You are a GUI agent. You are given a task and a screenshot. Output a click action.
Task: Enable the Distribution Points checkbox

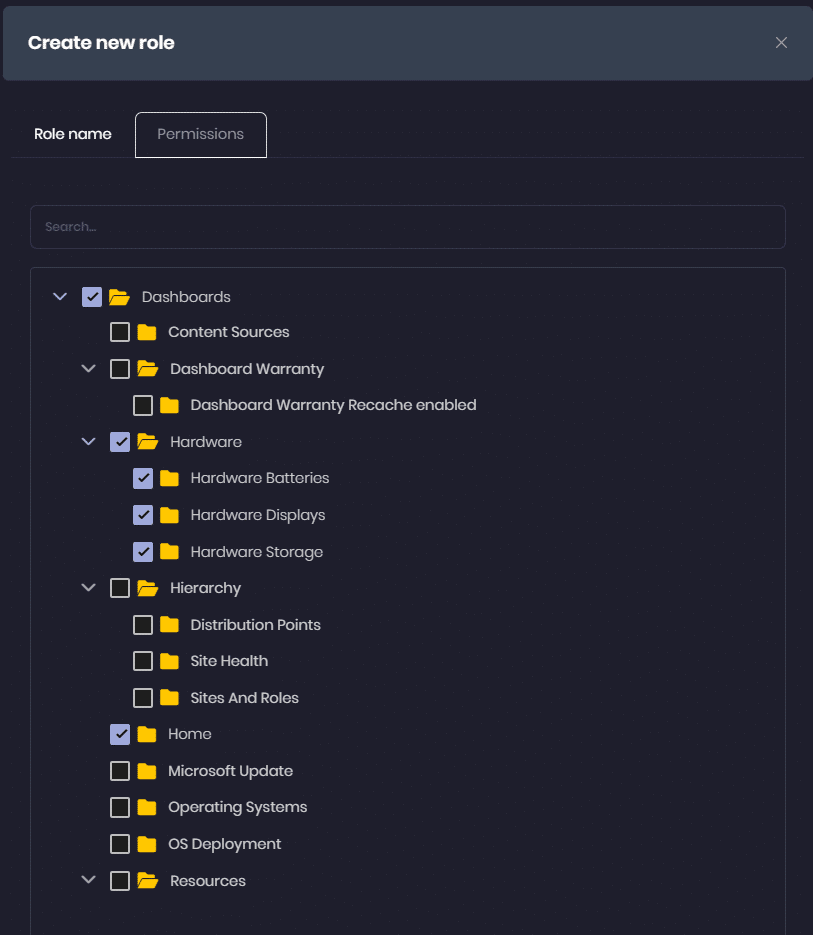pos(143,625)
